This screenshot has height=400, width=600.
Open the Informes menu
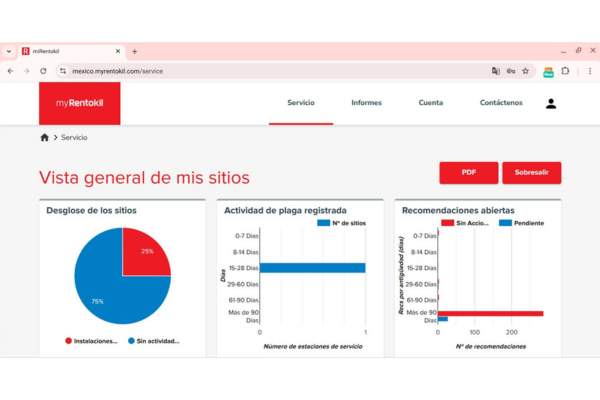pos(366,103)
